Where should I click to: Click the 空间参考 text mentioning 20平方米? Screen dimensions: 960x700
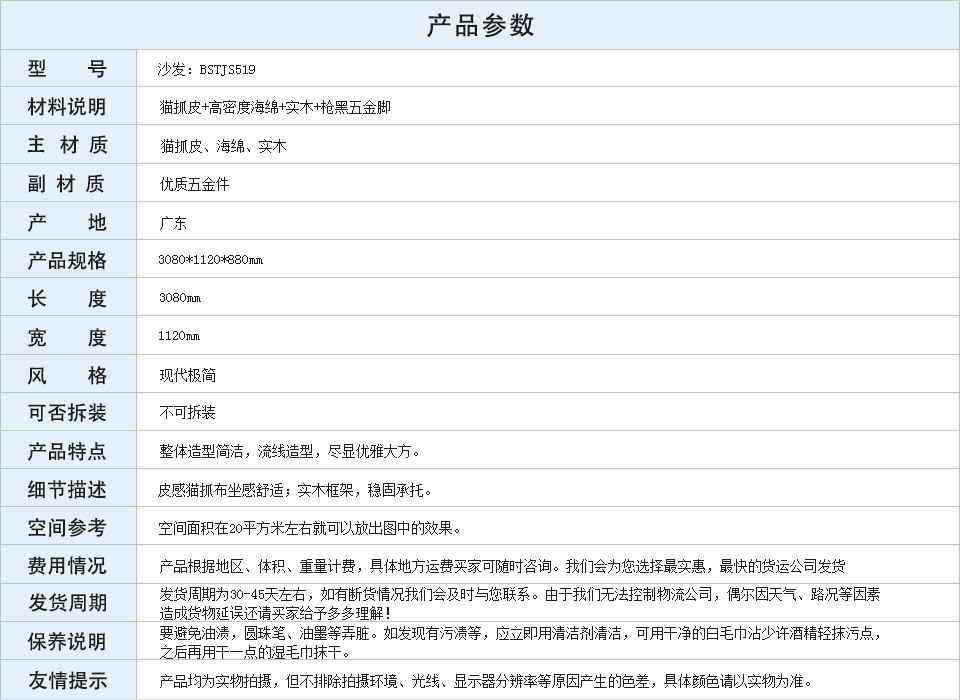pyautogui.click(x=310, y=528)
